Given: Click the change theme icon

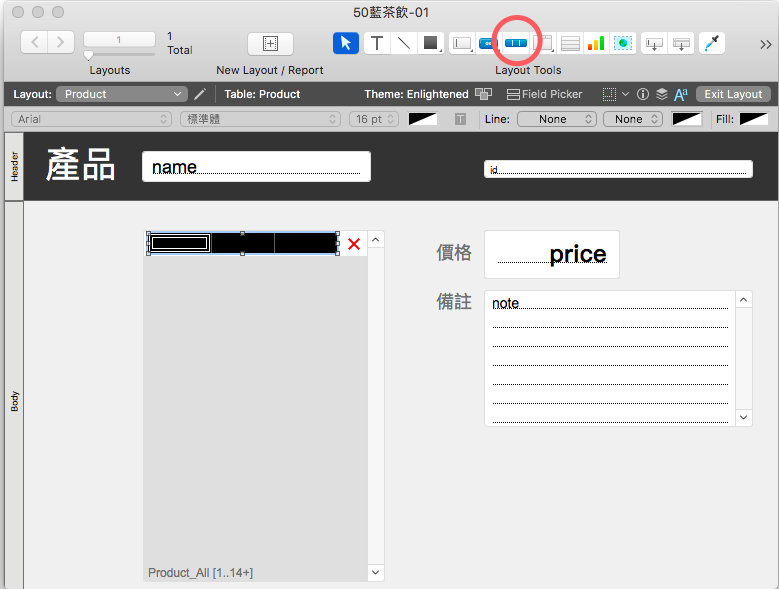Looking at the screenshot, I should point(483,94).
